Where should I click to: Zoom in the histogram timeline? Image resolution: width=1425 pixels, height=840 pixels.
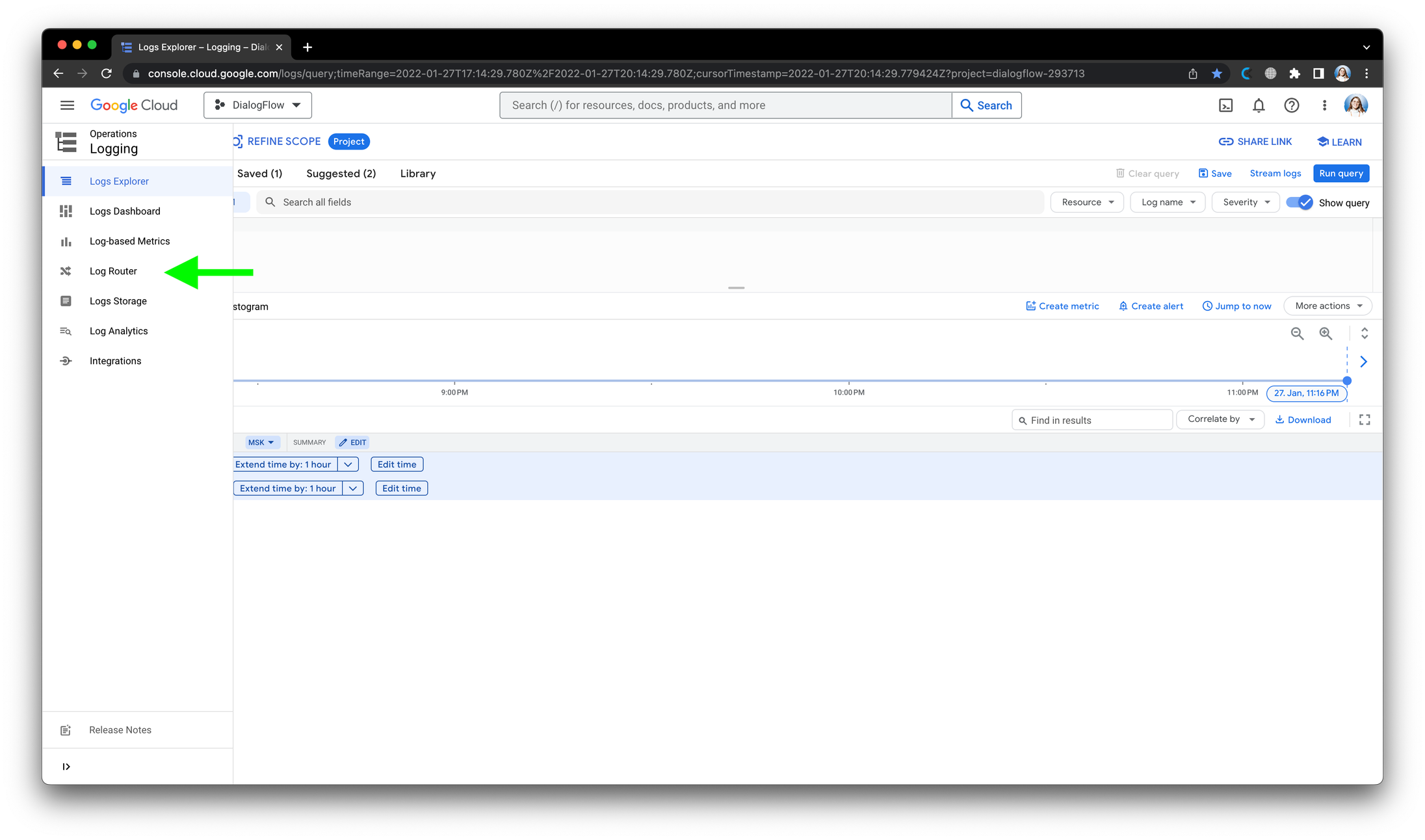point(1326,334)
